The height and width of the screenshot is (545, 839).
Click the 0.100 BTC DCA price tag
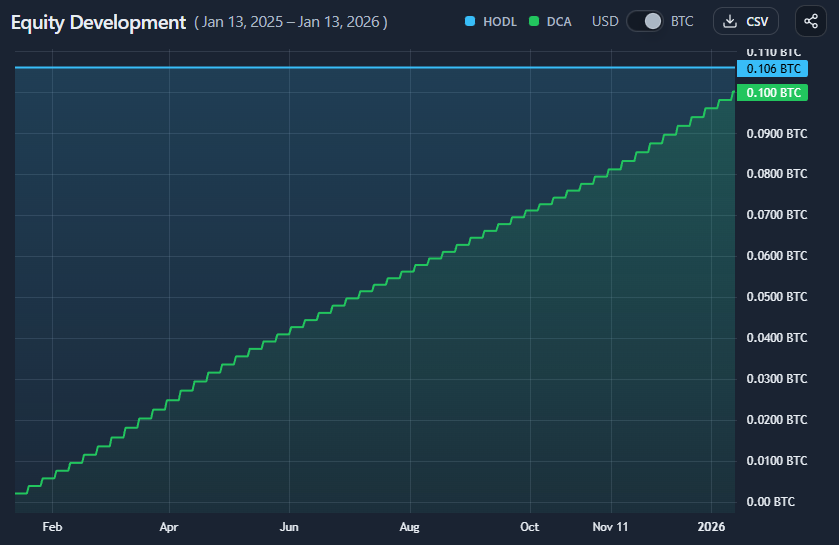(x=773, y=93)
